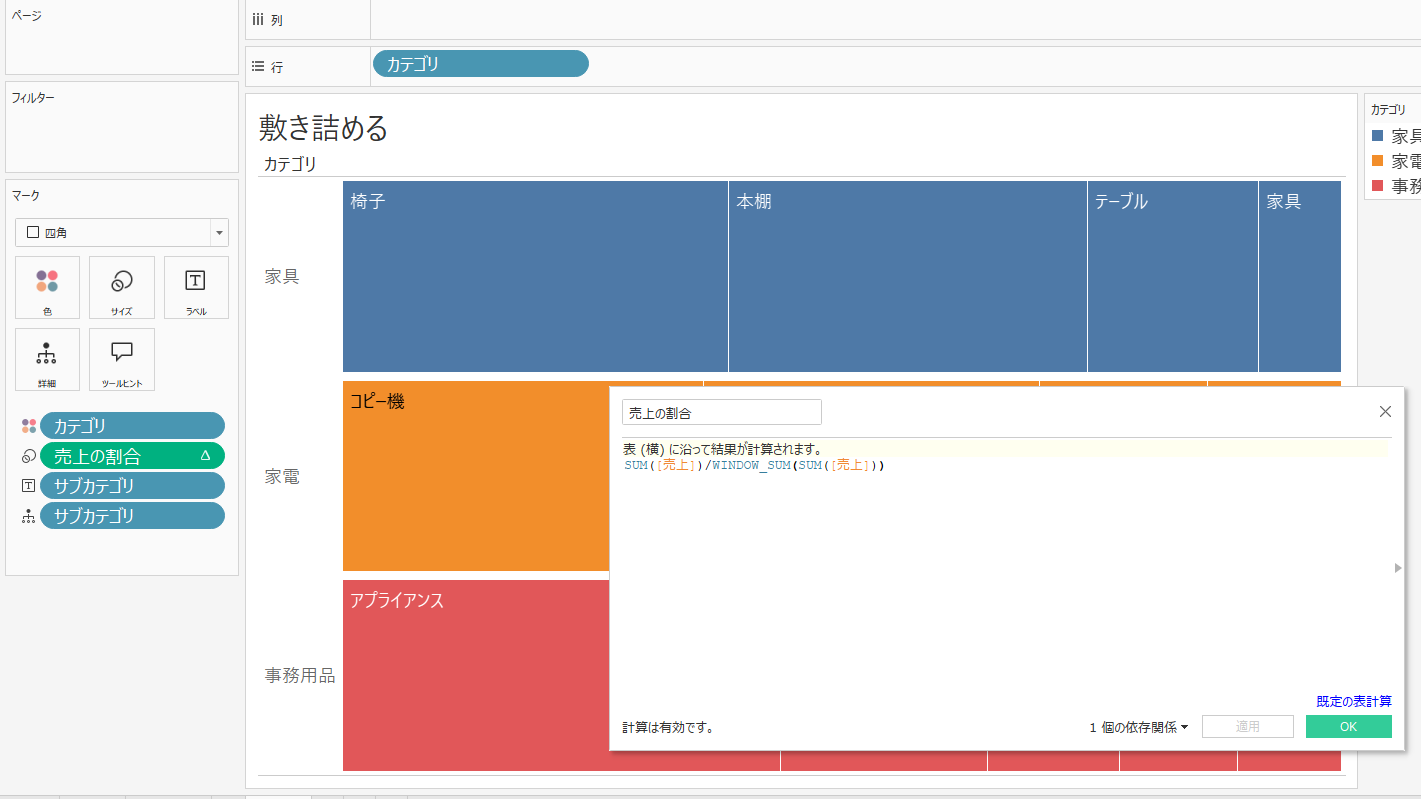Click the カテゴリ column header in view
1421x799 pixels.
290,164
